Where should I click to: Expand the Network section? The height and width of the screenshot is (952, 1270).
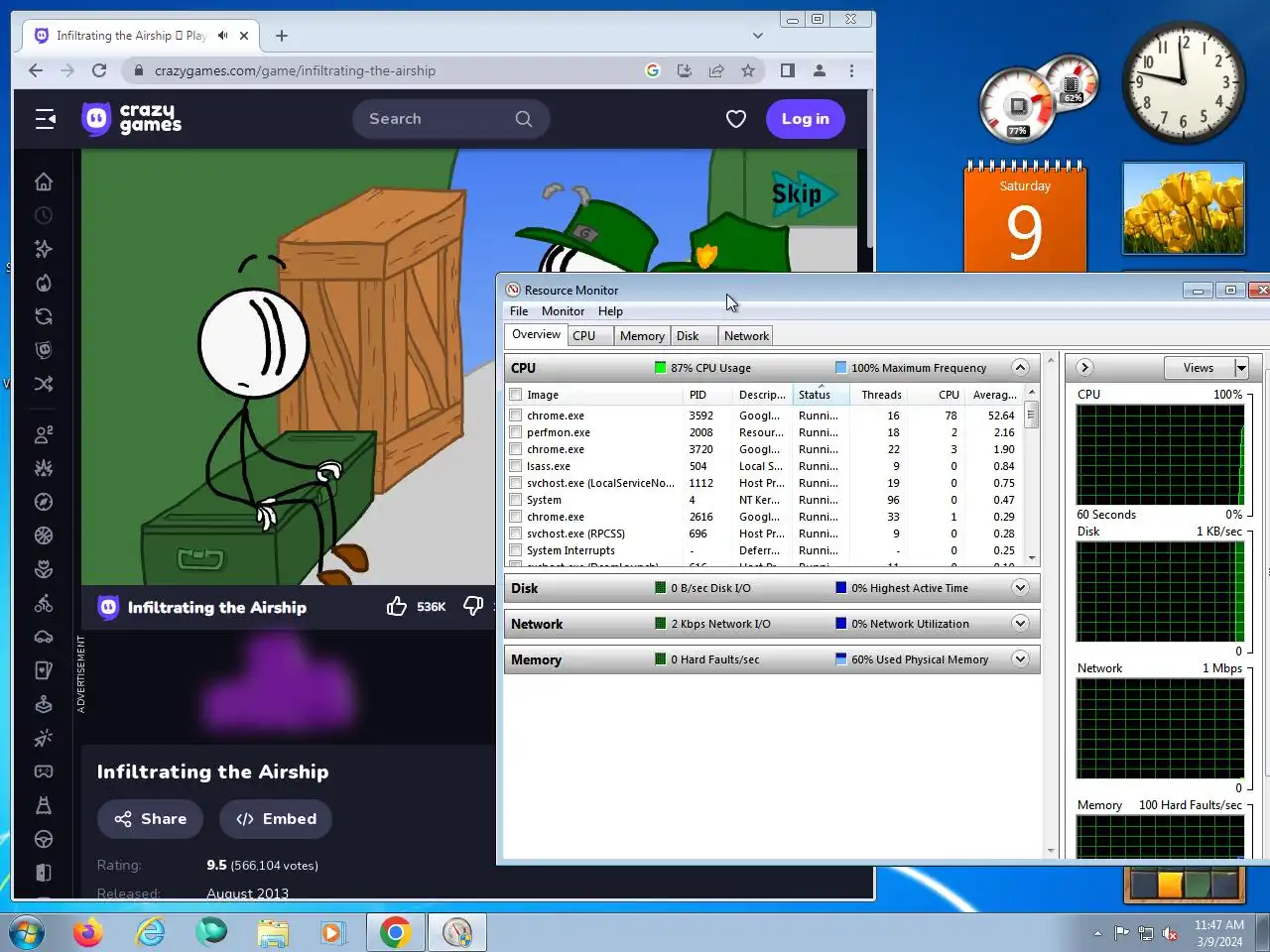[x=1020, y=624]
